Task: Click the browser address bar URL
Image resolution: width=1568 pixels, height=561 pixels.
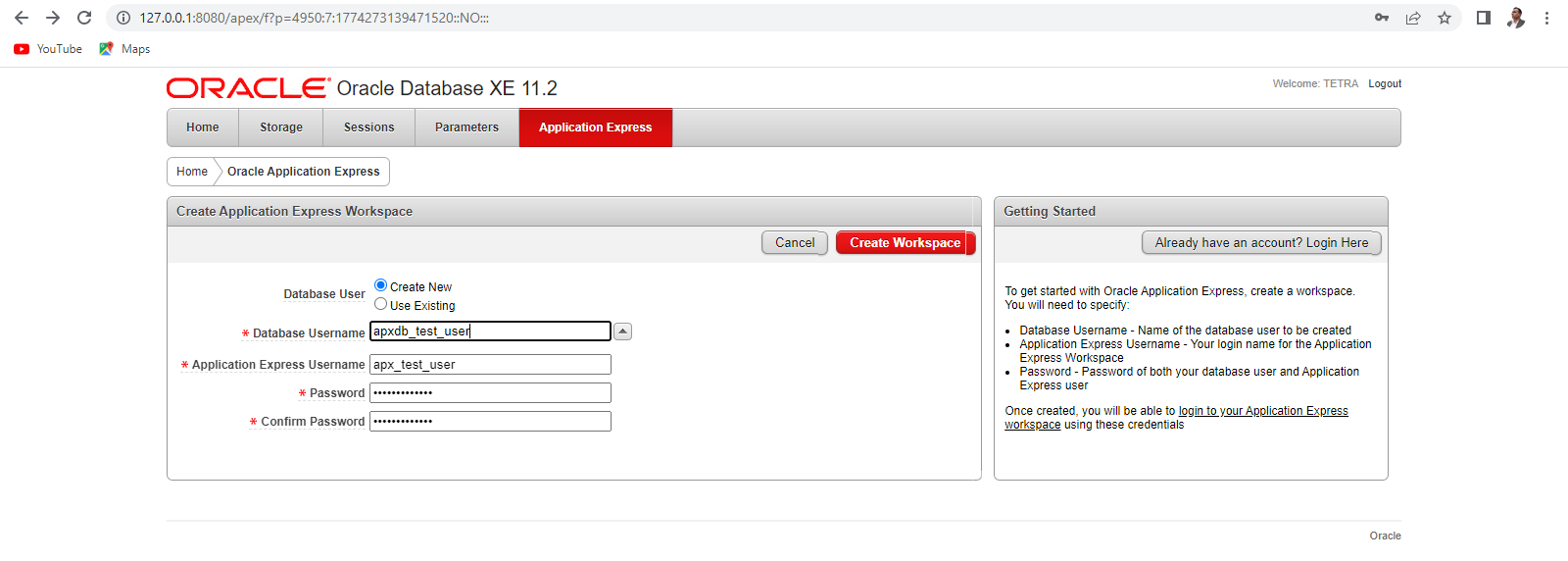Action: pos(315,18)
